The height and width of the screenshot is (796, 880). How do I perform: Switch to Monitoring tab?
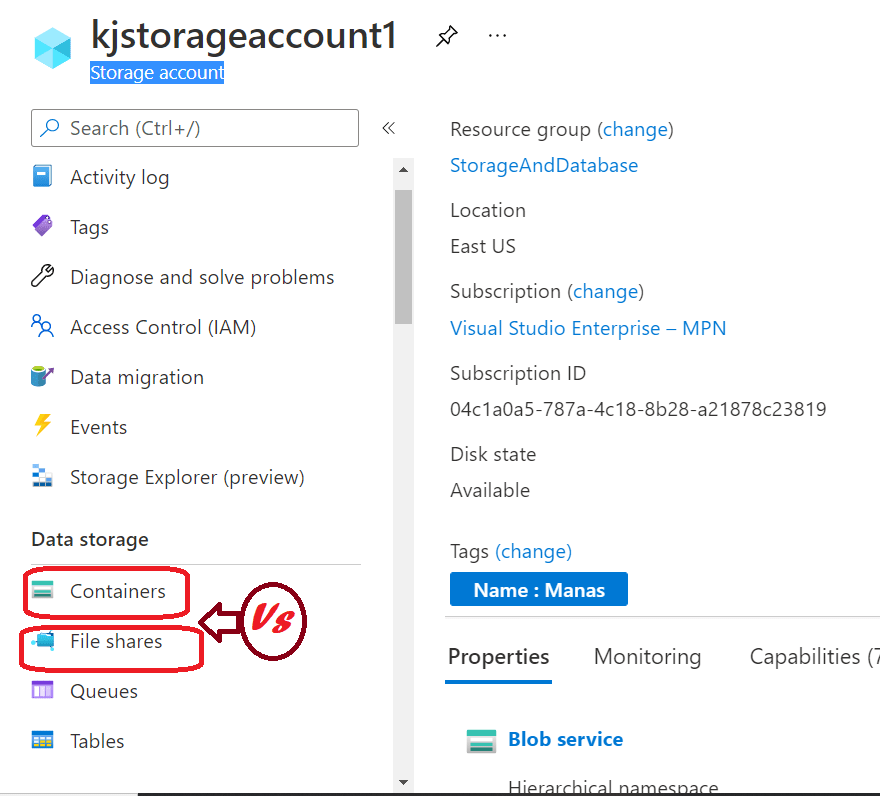(648, 657)
